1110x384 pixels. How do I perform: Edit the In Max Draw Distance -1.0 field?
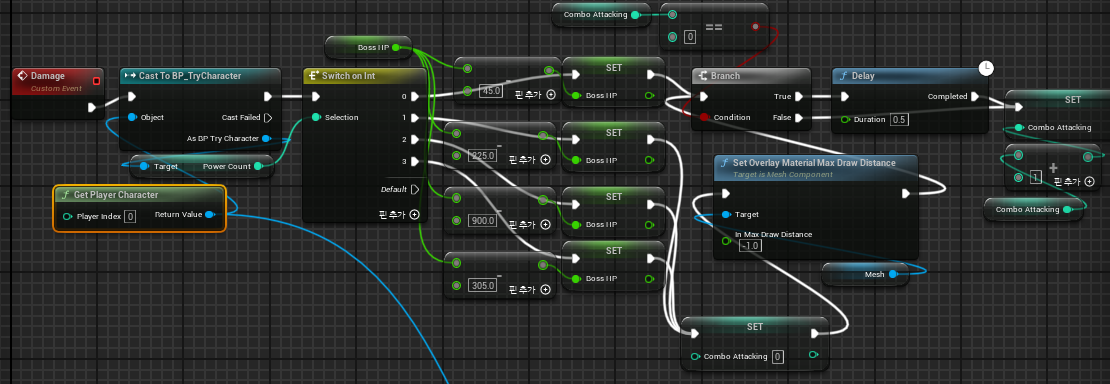[749, 245]
